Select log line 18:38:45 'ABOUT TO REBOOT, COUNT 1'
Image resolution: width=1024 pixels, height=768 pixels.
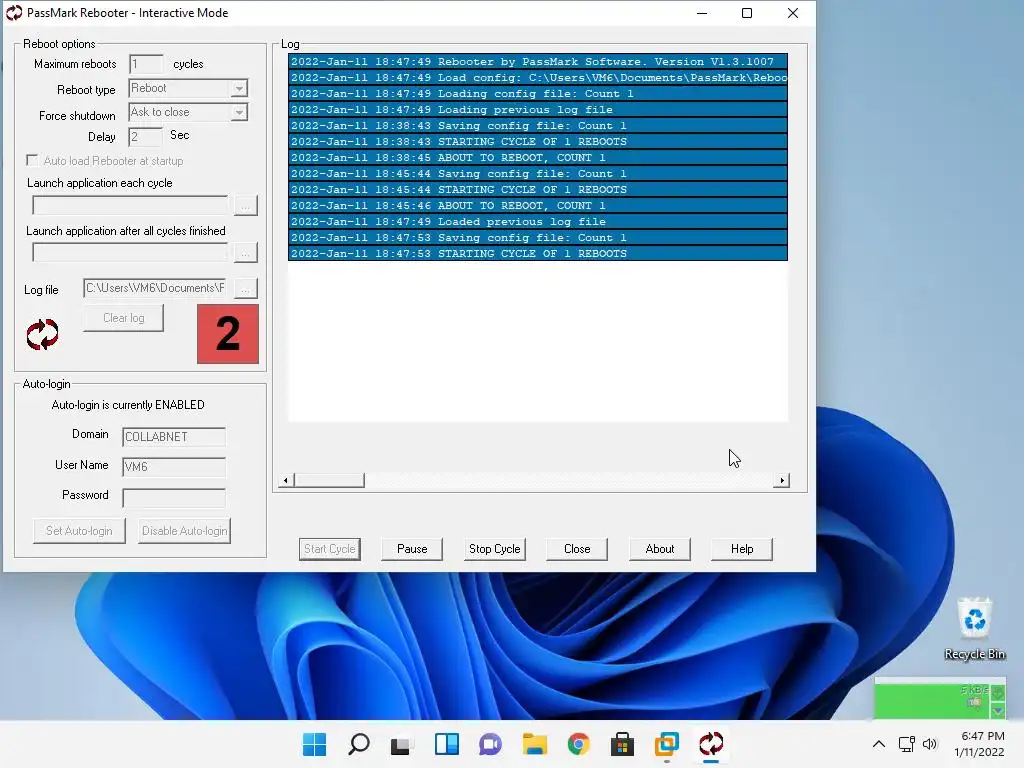[537, 157]
